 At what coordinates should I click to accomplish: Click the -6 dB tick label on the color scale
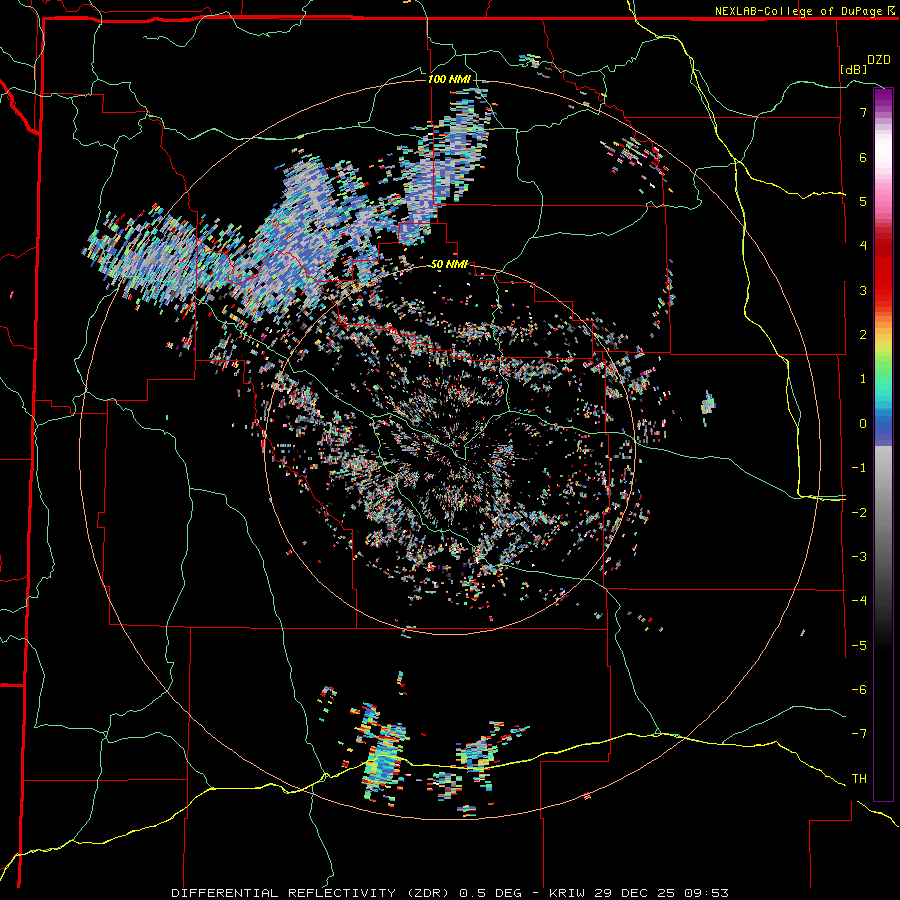coord(859,690)
